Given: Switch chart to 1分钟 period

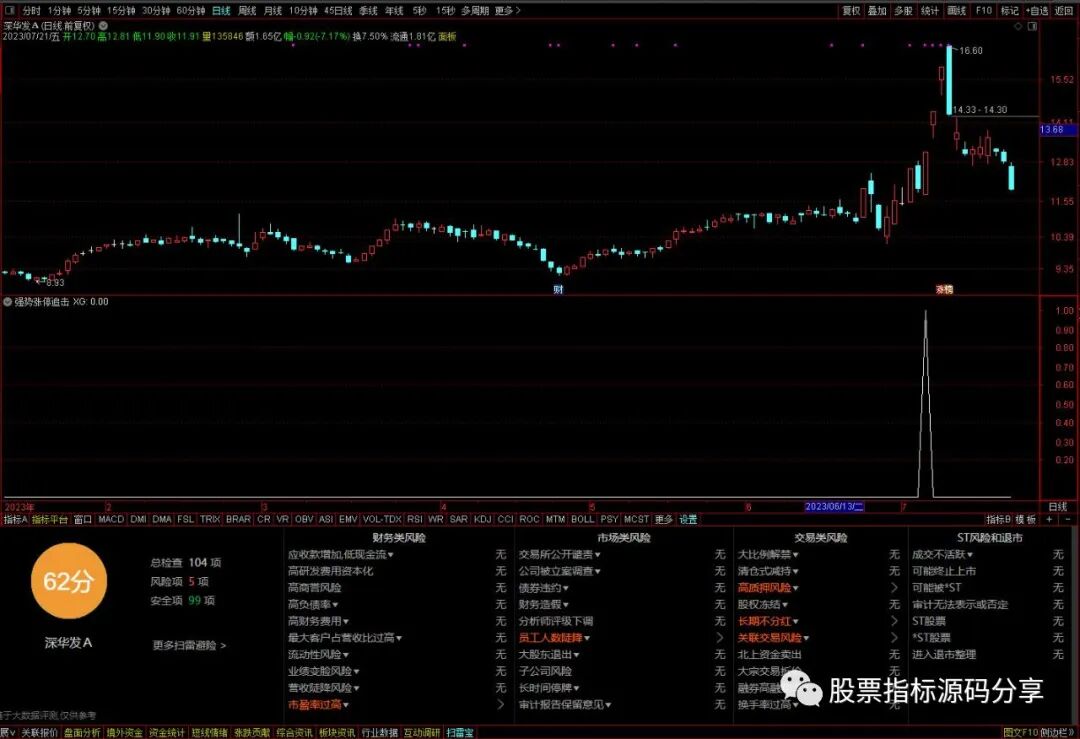Looking at the screenshot, I should pos(59,10).
